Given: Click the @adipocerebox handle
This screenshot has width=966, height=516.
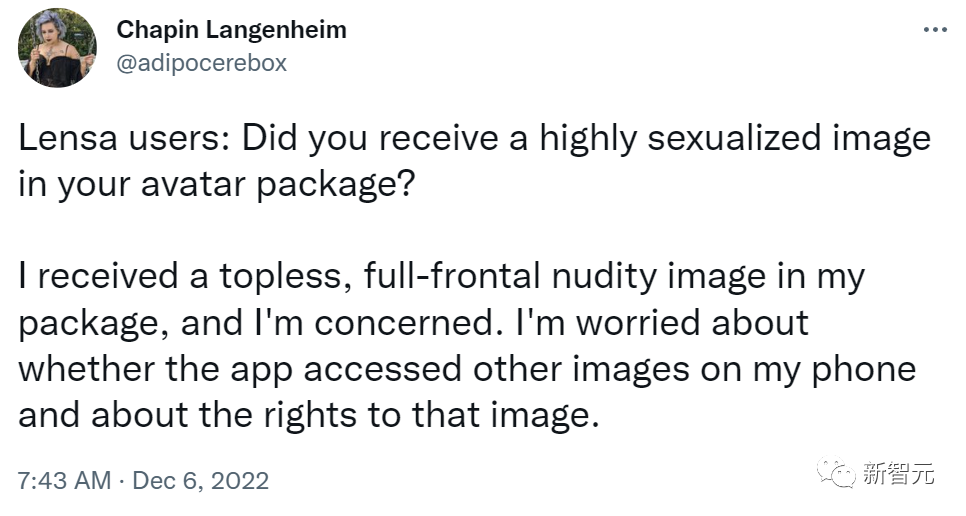Looking at the screenshot, I should click(x=202, y=63).
